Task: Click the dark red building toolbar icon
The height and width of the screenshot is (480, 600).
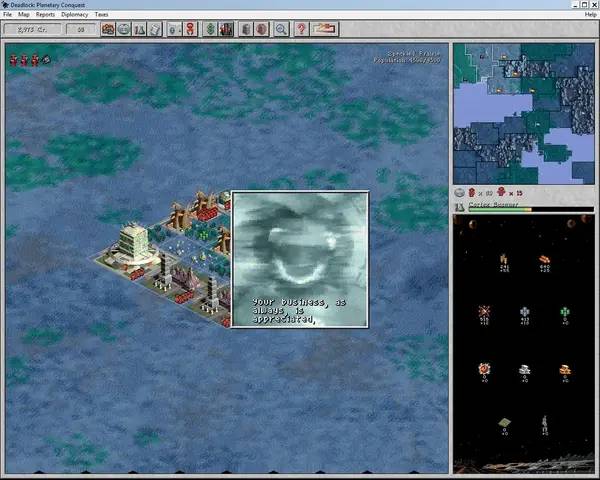Action: coord(226,29)
